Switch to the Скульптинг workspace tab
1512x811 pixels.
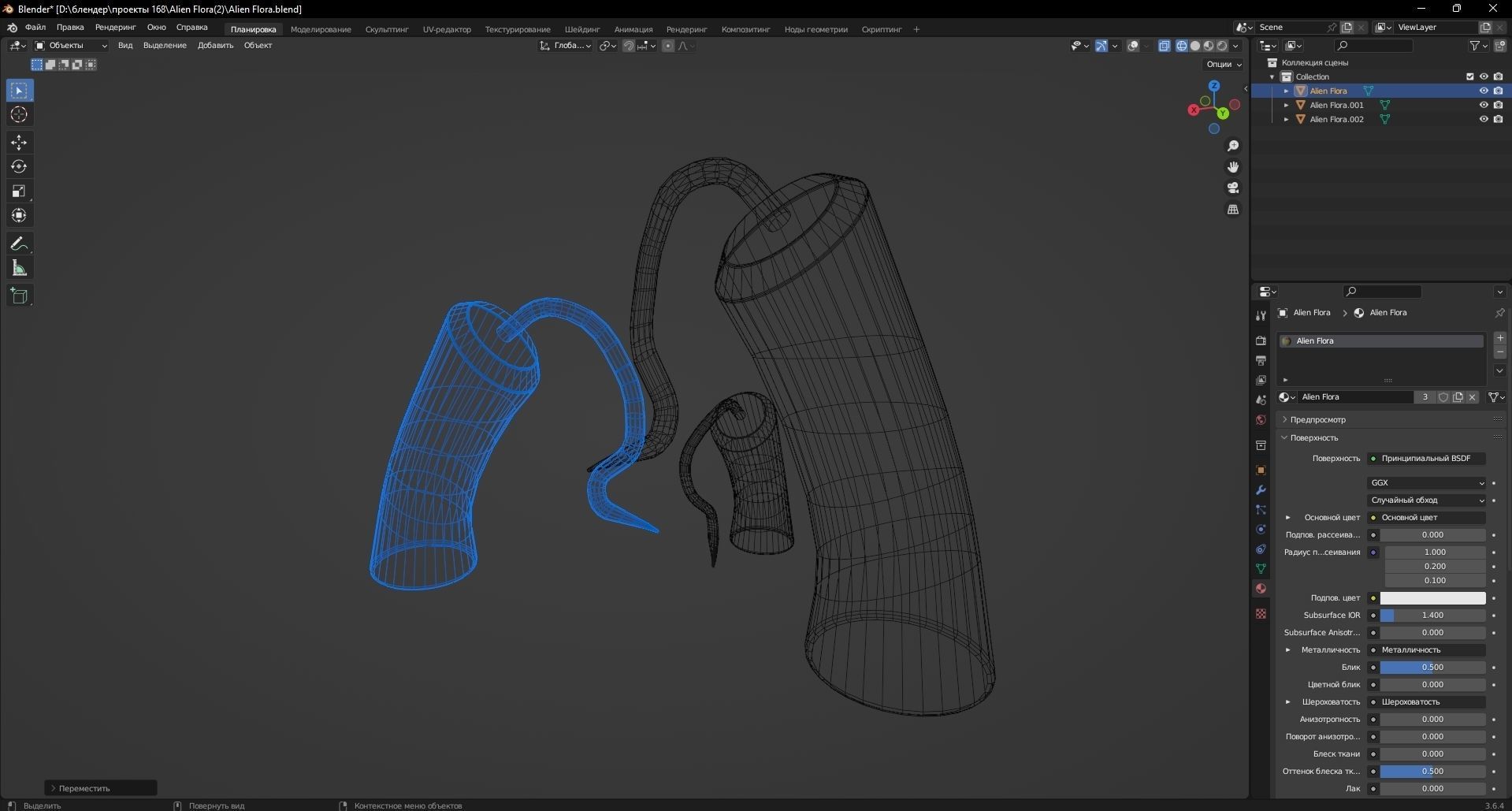click(387, 29)
